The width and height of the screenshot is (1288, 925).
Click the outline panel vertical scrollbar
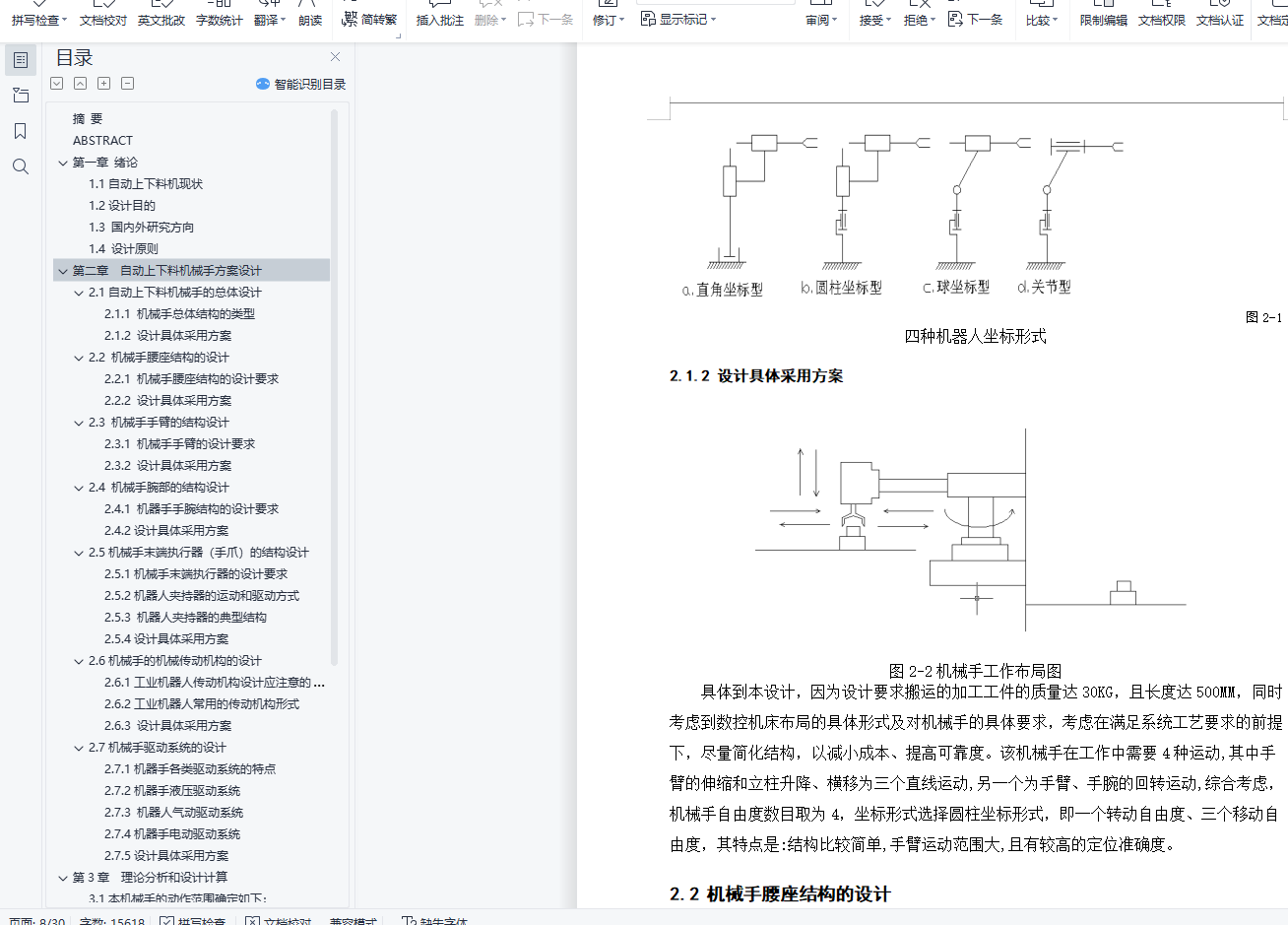[x=334, y=387]
